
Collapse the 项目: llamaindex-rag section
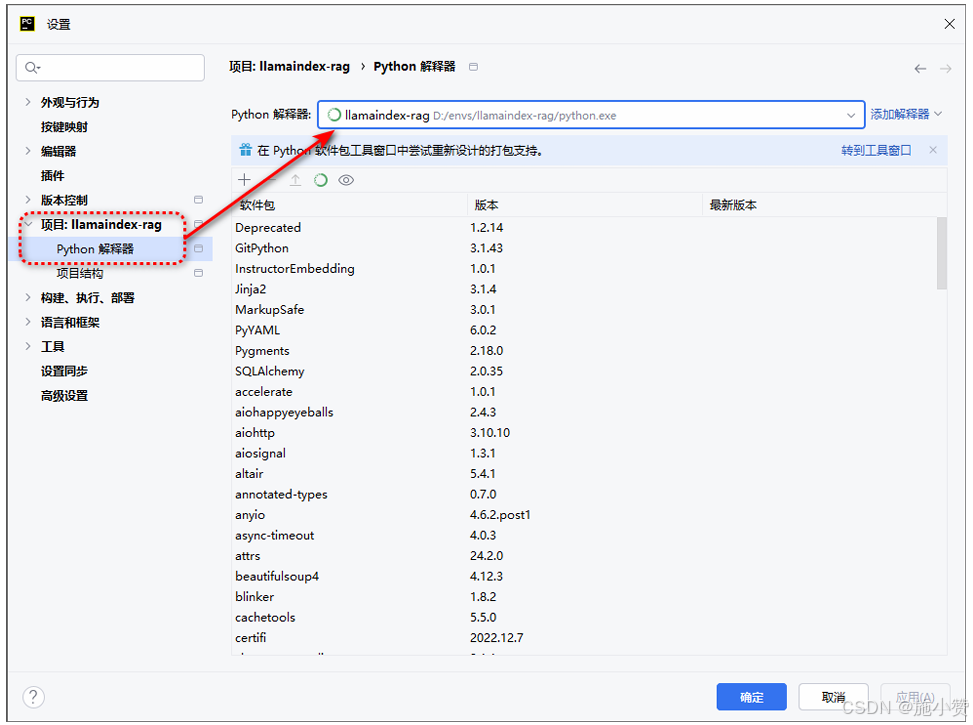coord(29,224)
